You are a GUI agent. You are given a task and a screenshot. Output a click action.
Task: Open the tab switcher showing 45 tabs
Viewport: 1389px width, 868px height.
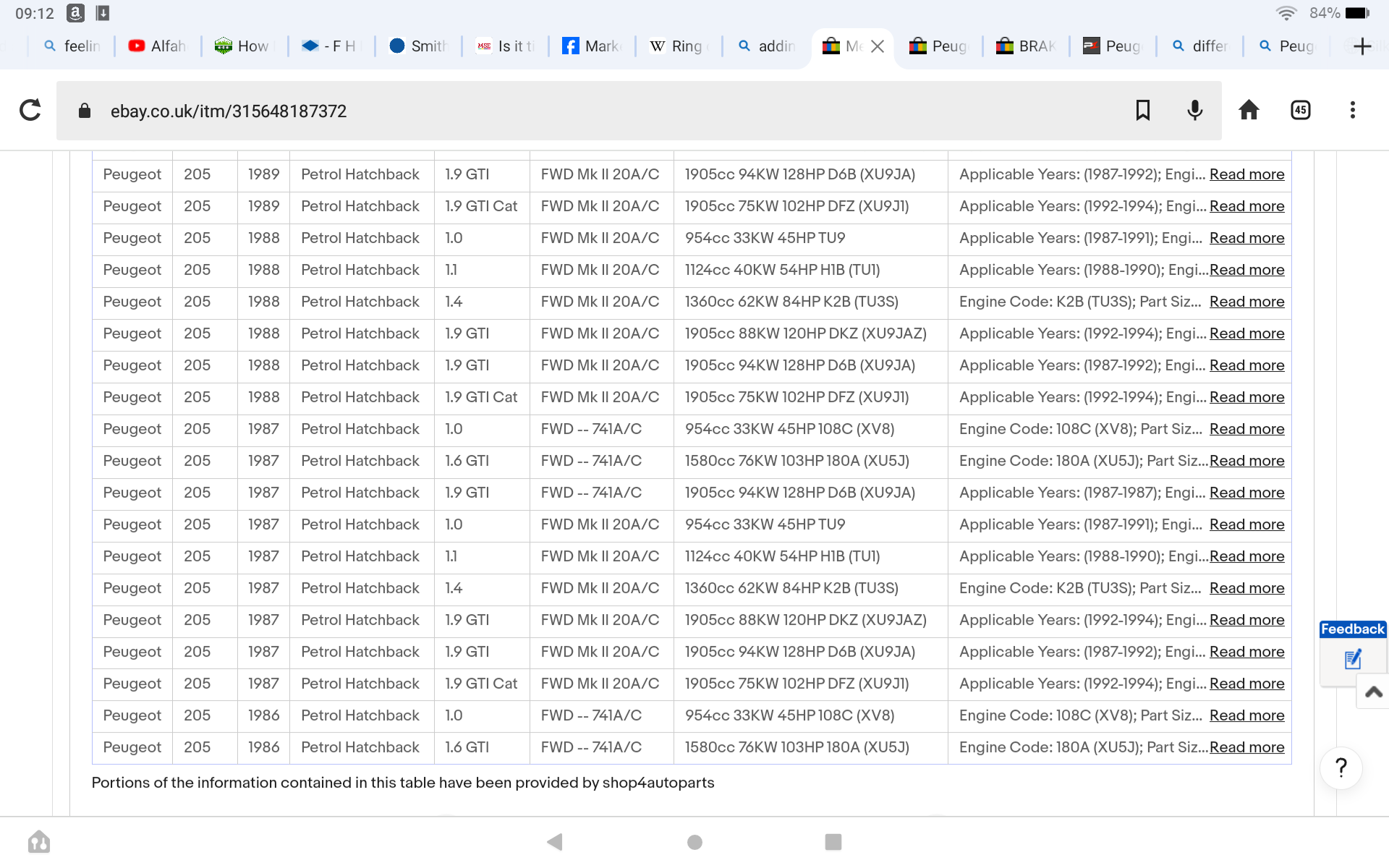1301,110
